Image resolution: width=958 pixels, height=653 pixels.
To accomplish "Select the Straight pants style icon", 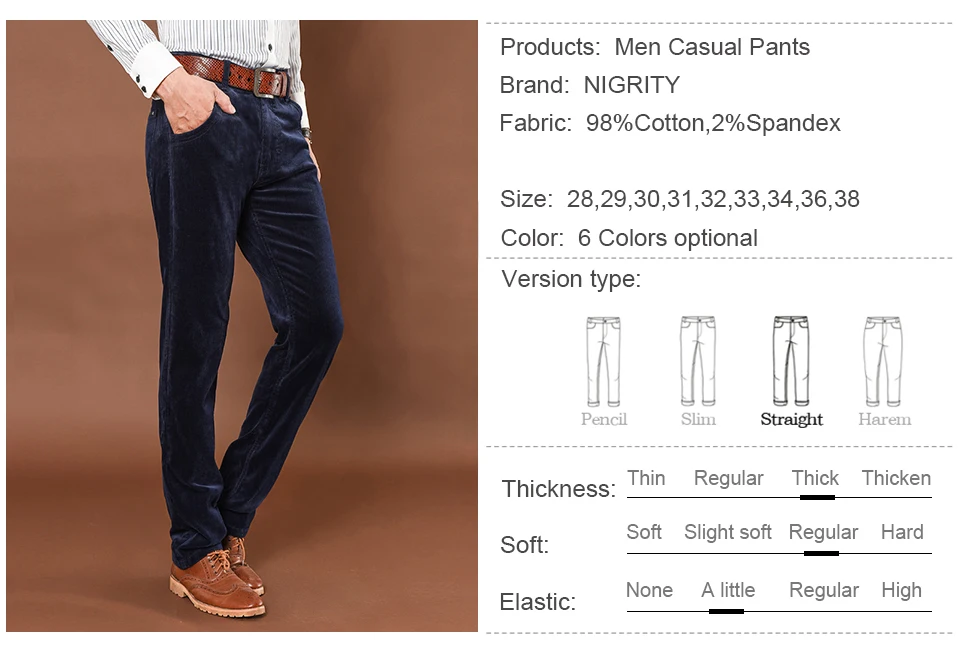I will (x=791, y=362).
